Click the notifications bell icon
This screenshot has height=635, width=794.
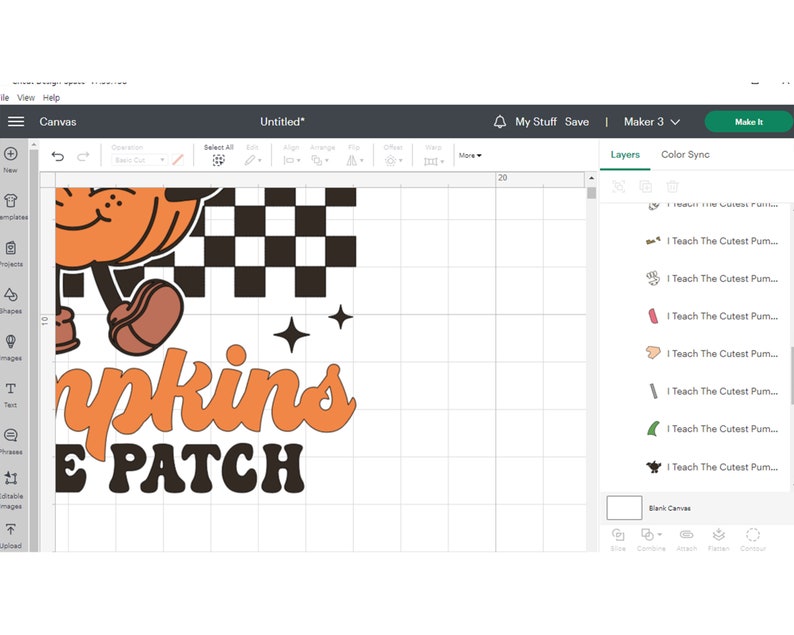(499, 122)
